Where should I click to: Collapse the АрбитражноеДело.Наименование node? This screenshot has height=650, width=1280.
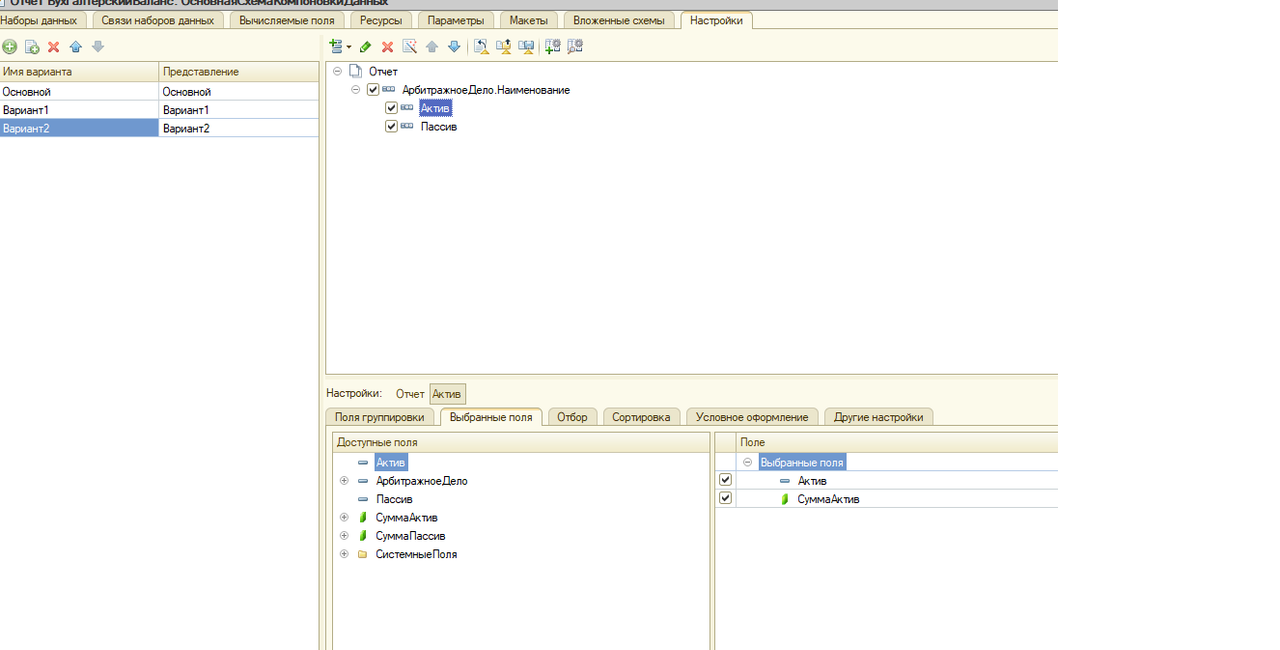click(356, 90)
